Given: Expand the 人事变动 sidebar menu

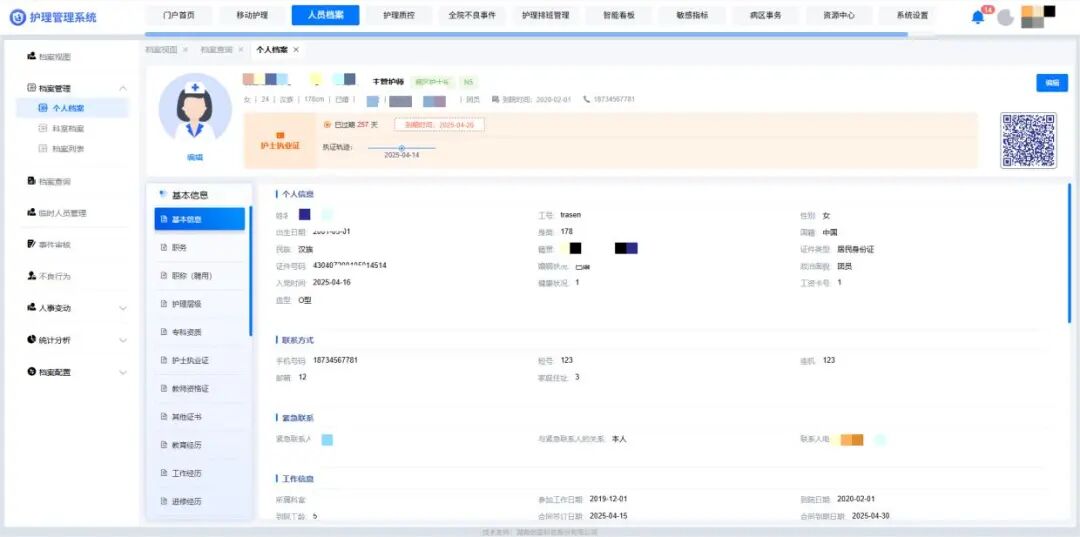Looking at the screenshot, I should [x=123, y=308].
